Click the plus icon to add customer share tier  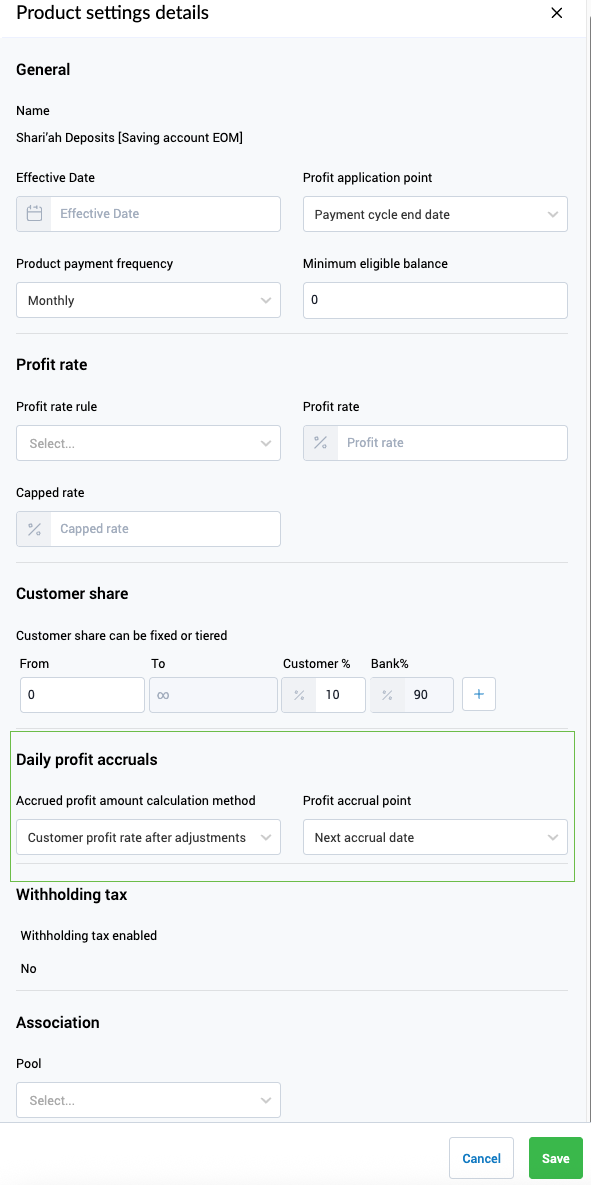coord(478,694)
